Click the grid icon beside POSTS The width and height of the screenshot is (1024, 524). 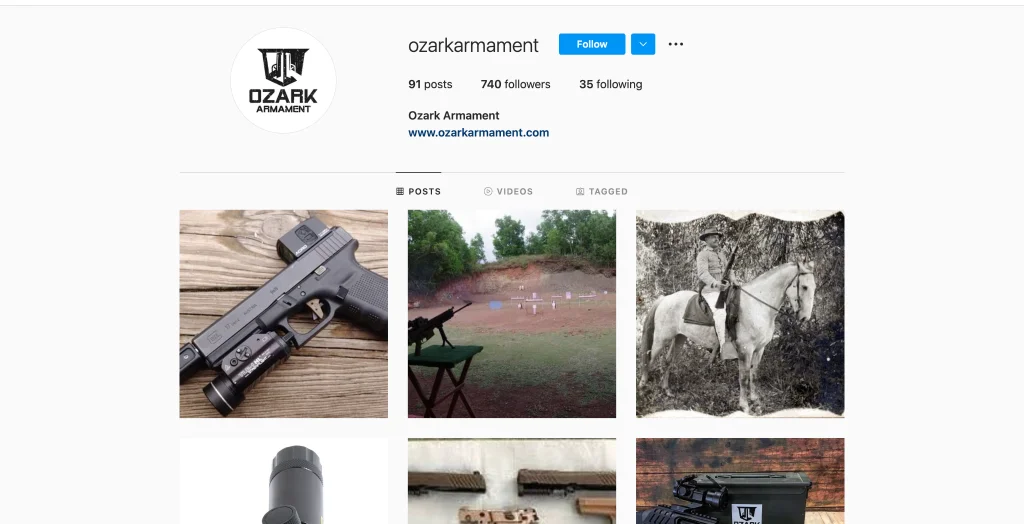[x=400, y=191]
